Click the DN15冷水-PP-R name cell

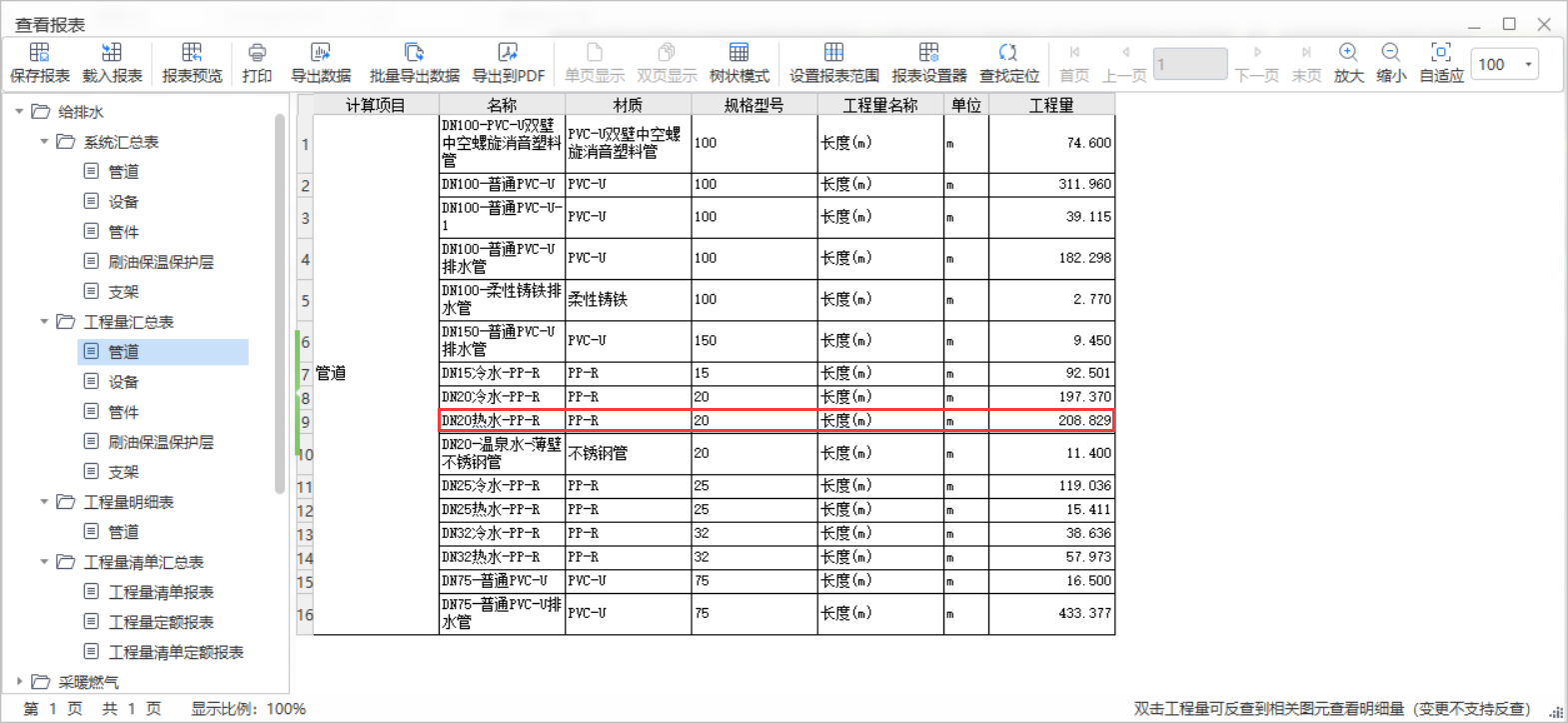click(x=502, y=373)
